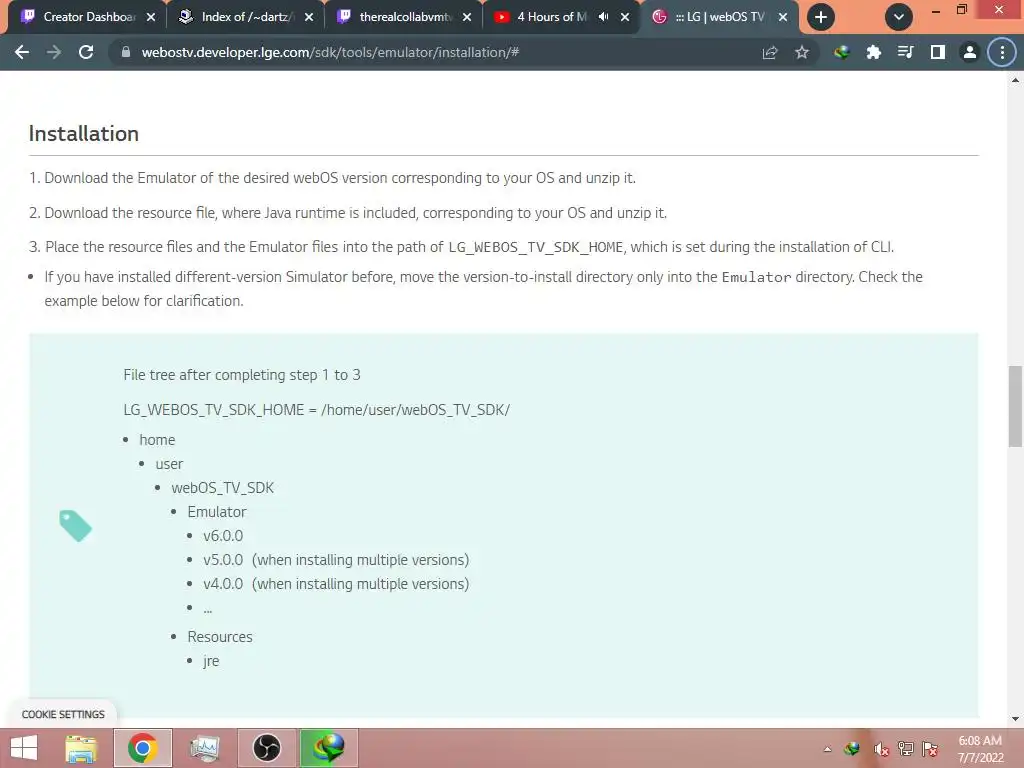Screen dimensions: 1024x768
Task: Show hidden system tray icons
Action: [x=827, y=749]
